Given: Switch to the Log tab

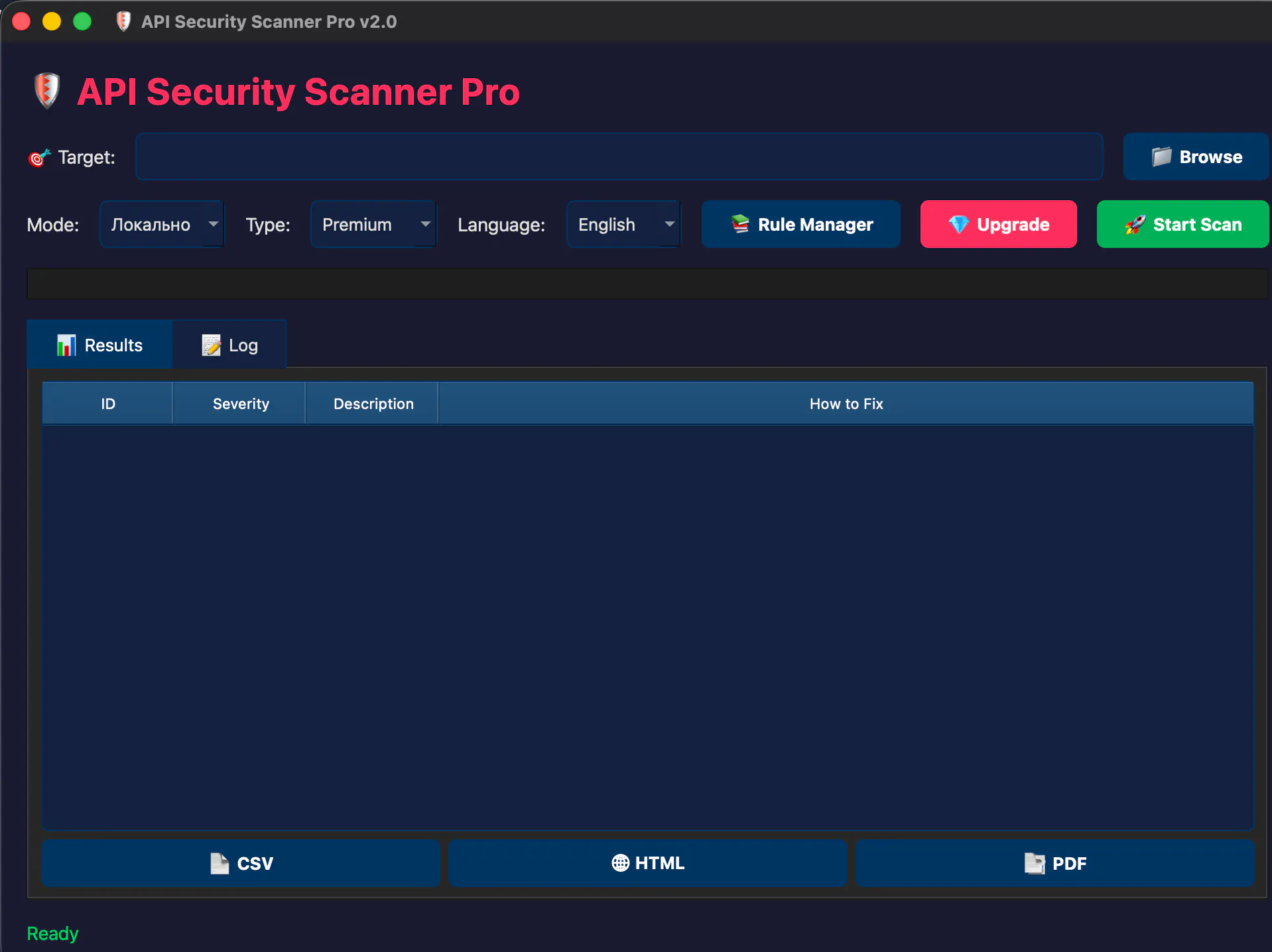Looking at the screenshot, I should (229, 345).
